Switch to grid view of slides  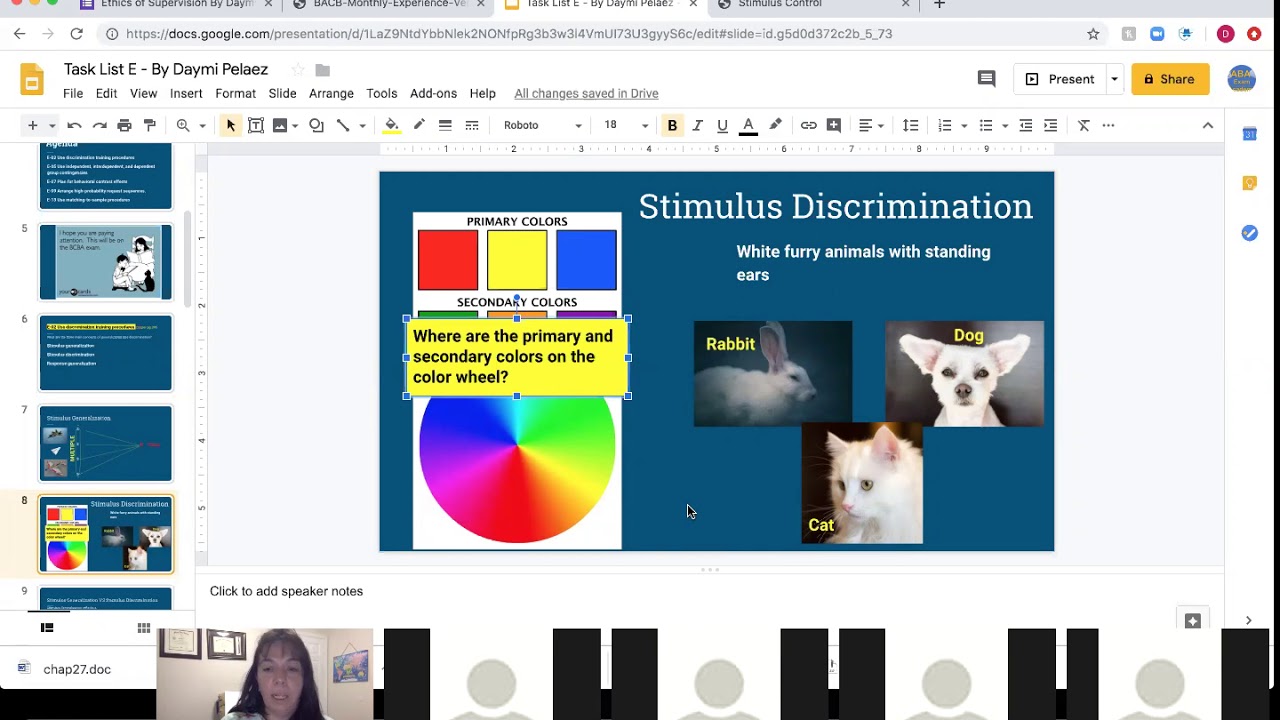pos(144,628)
